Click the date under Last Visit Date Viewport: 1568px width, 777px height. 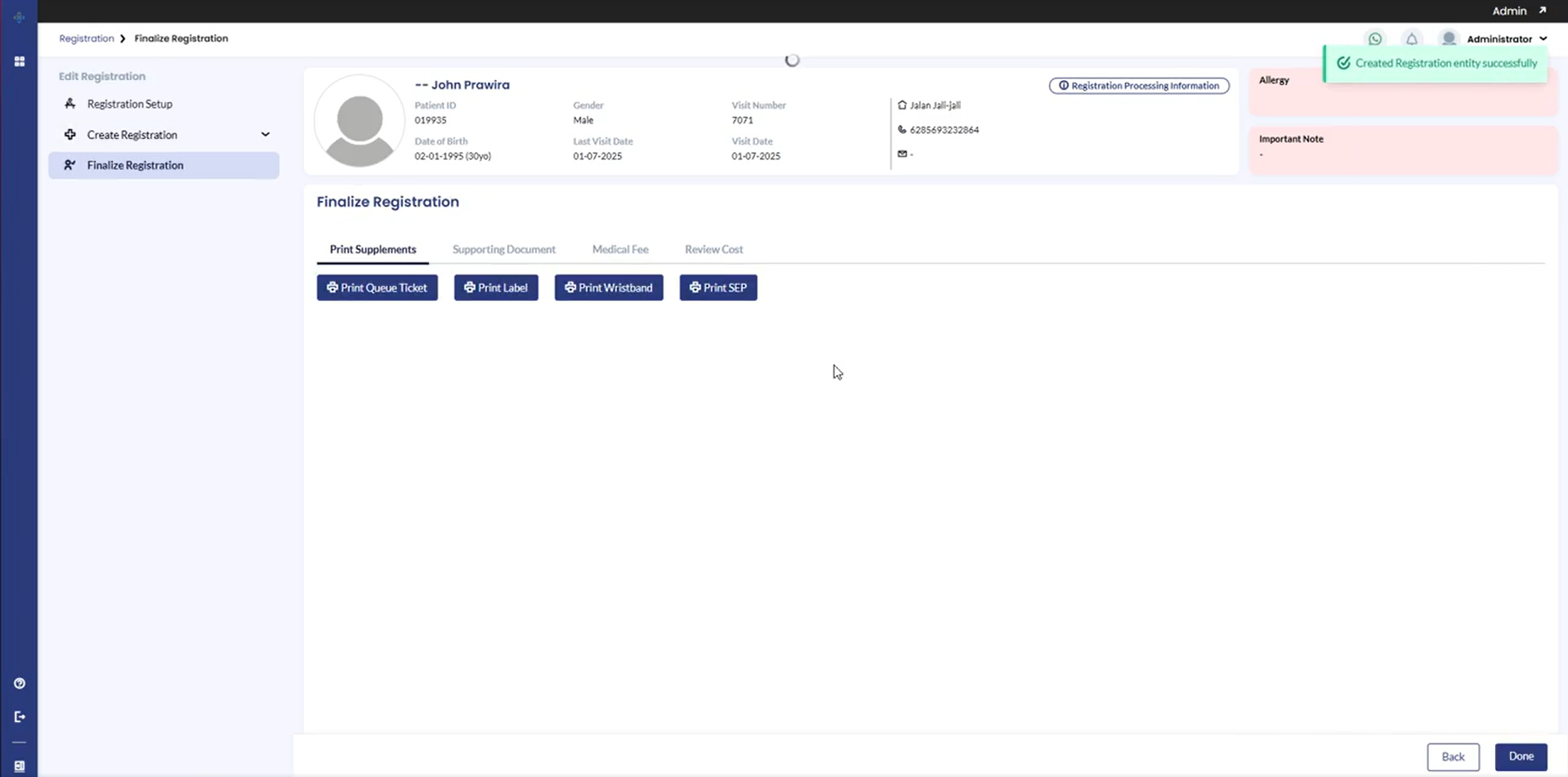pyautogui.click(x=598, y=156)
